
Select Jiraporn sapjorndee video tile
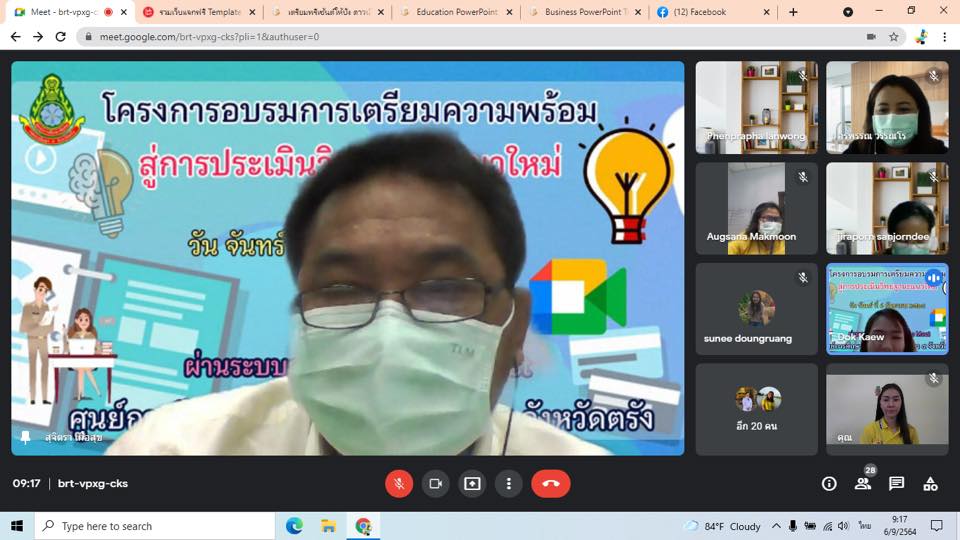(x=887, y=208)
